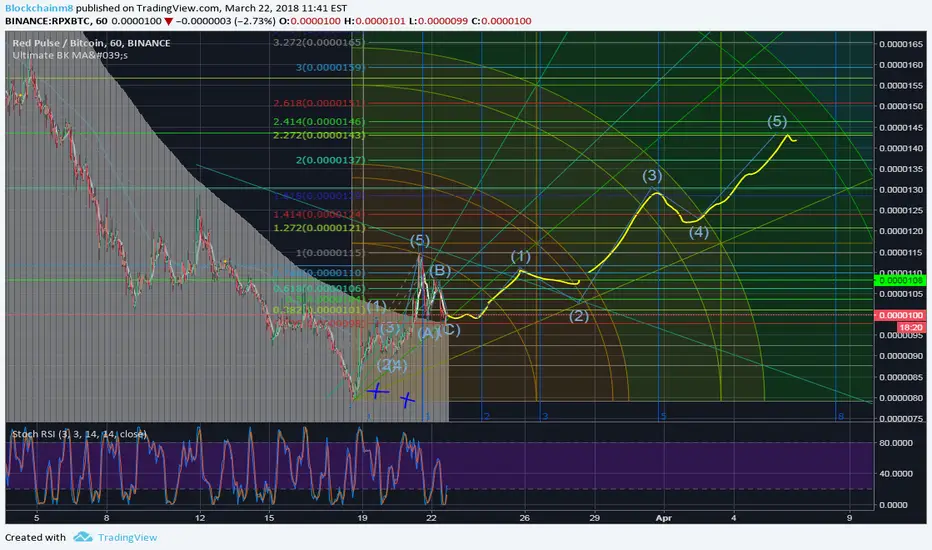Click the '15' date axis label
The height and width of the screenshot is (550, 932).
(270, 518)
